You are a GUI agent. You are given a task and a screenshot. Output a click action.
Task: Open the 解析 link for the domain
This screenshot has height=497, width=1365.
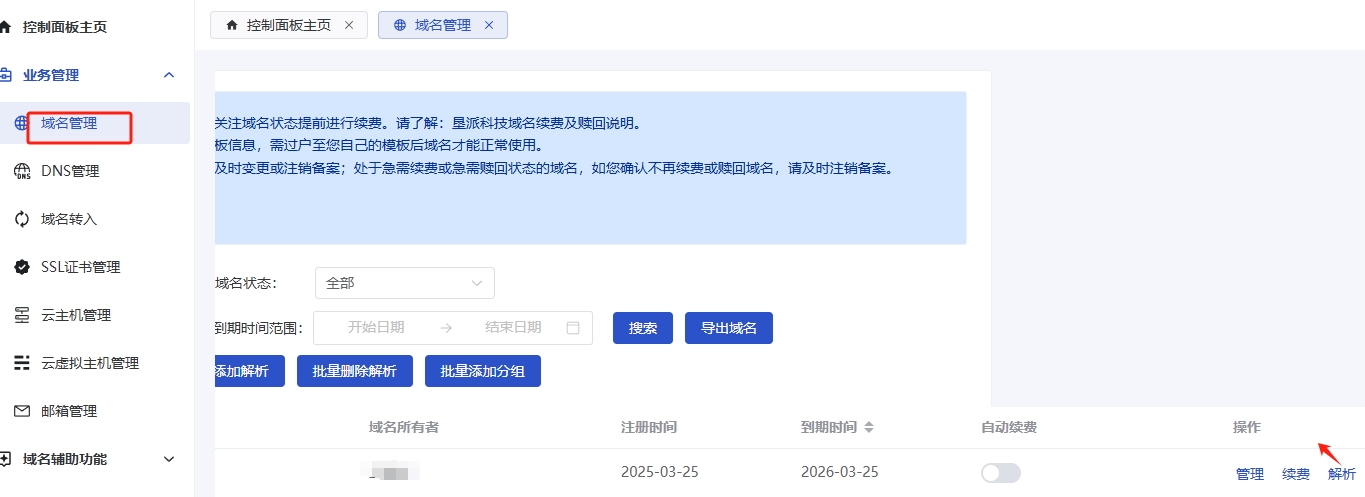tap(1342, 474)
